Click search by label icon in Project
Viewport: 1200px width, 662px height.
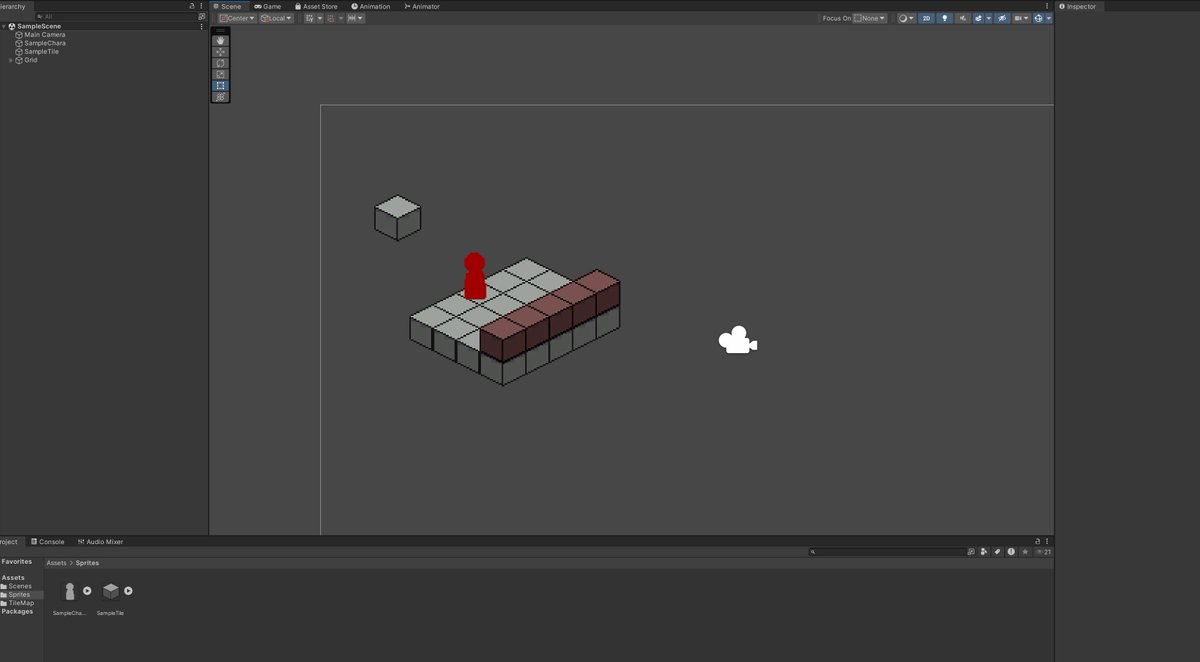pyautogui.click(x=997, y=551)
